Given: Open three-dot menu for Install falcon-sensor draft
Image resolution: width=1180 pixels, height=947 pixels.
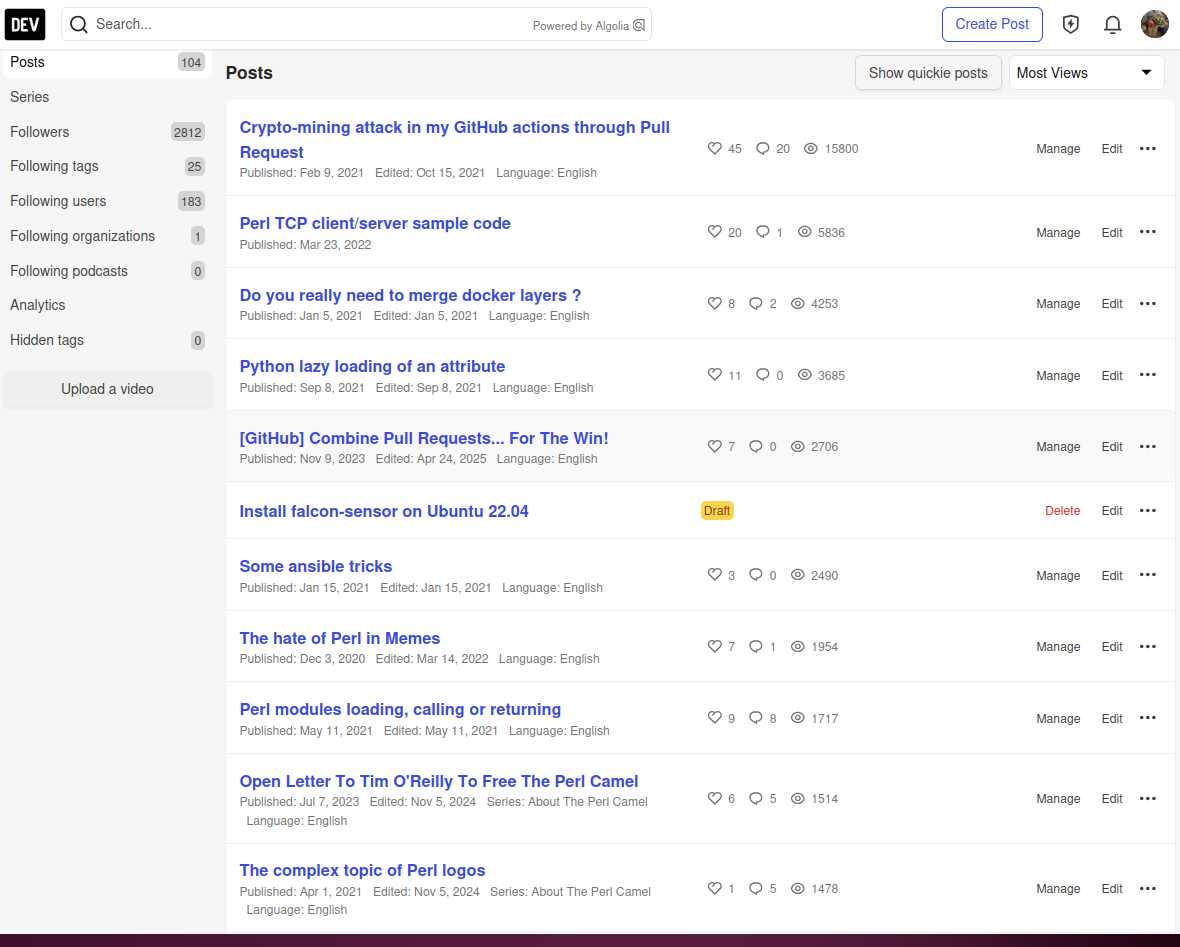Looking at the screenshot, I should (x=1147, y=510).
